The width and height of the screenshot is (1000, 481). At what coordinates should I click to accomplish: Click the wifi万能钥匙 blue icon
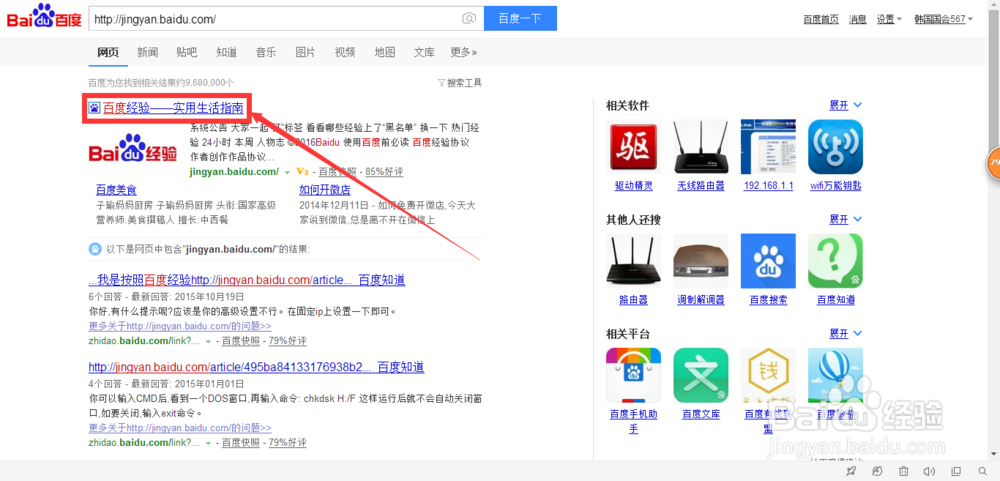click(x=835, y=147)
